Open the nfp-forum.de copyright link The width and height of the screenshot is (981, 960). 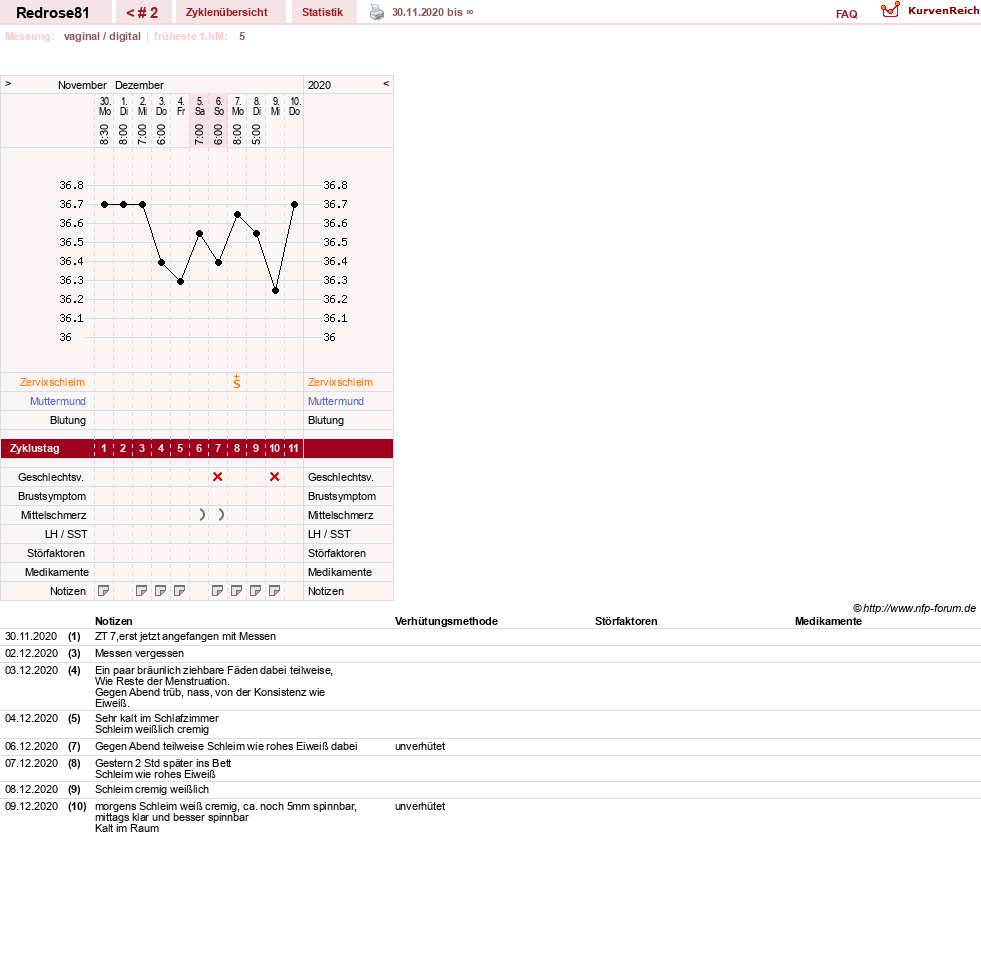[x=914, y=608]
